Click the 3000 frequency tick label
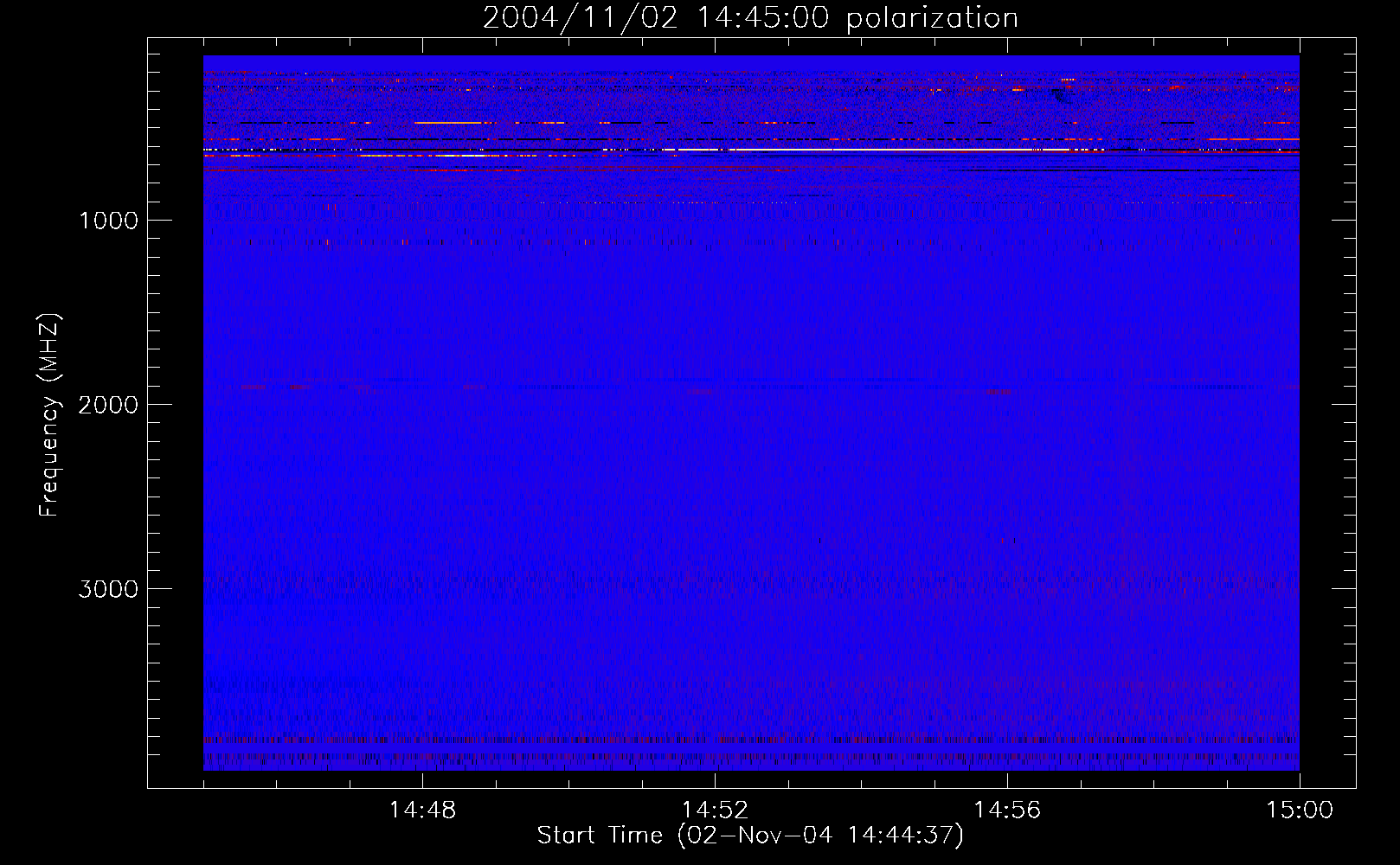The height and width of the screenshot is (865, 1400). (x=108, y=589)
